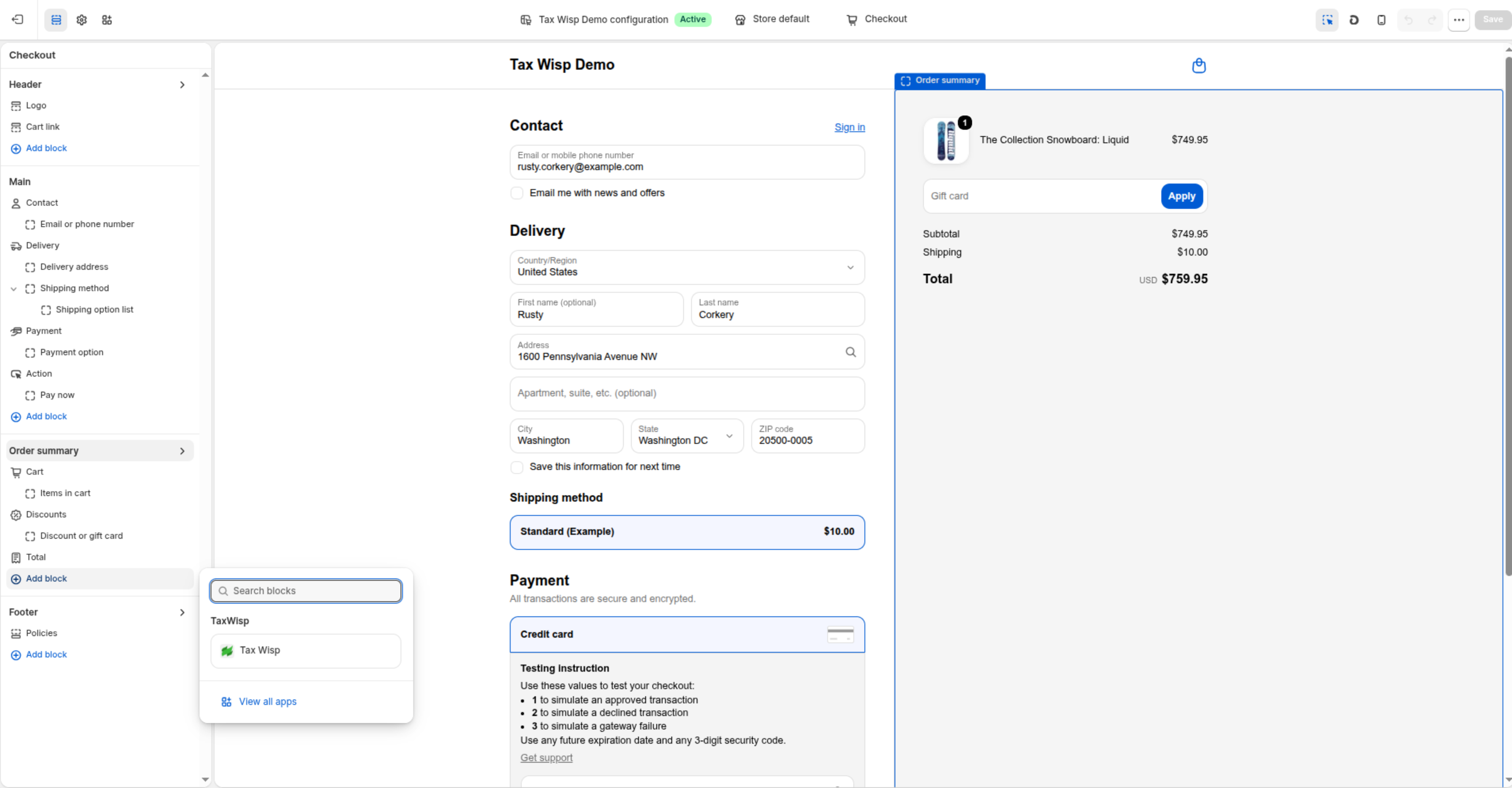Click Add block under Main section

pos(46,417)
